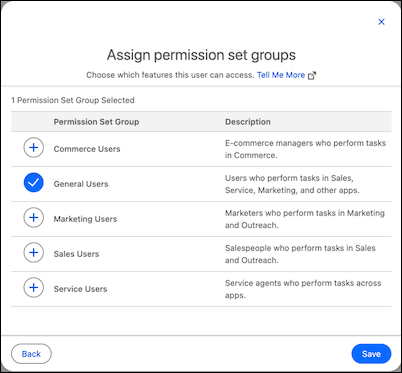
Task: Add the Service Users permission set group
Action: (x=34, y=287)
